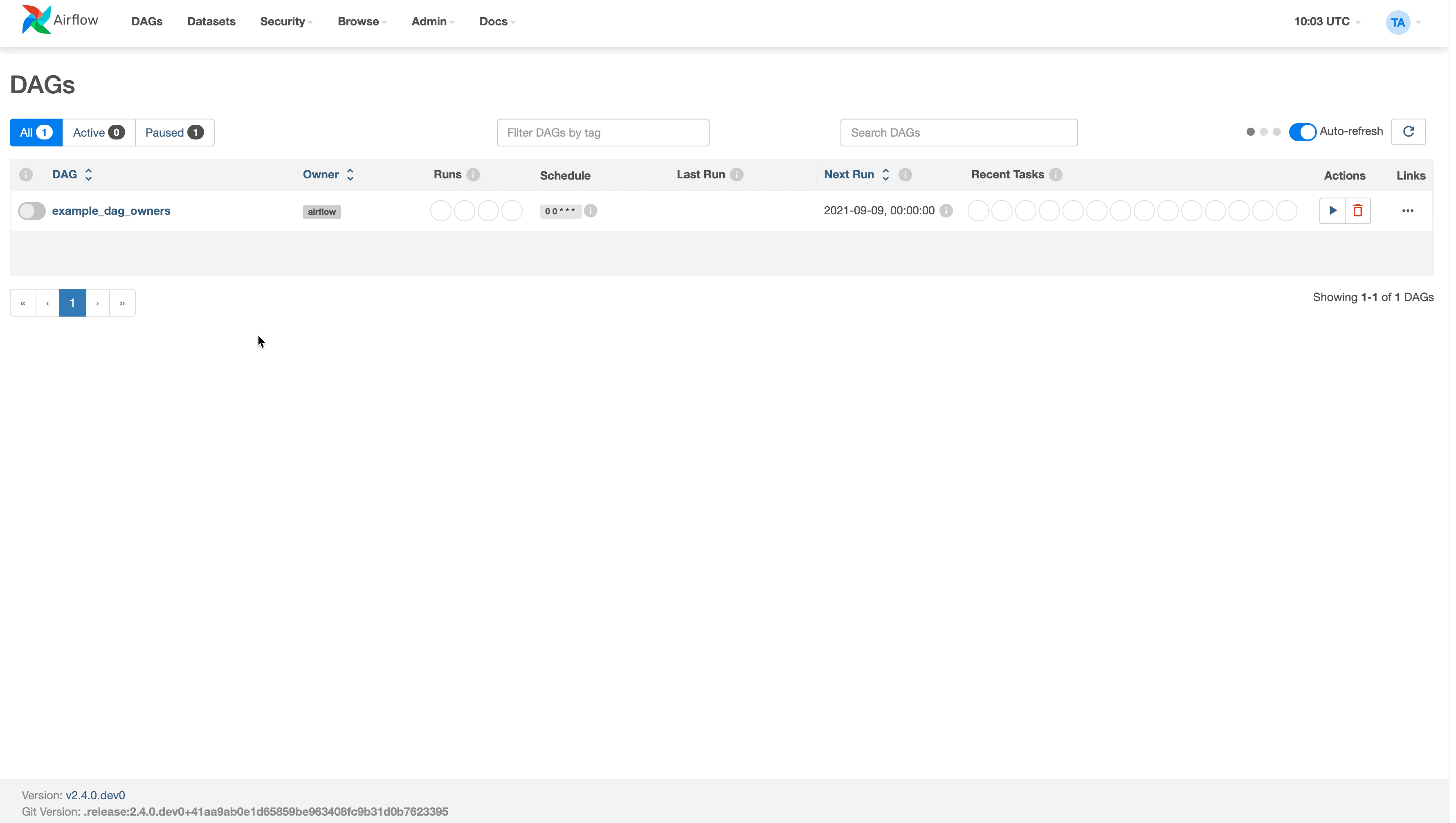Expand the Browse dropdown menu
The width and height of the screenshot is (1456, 823).
click(362, 21)
